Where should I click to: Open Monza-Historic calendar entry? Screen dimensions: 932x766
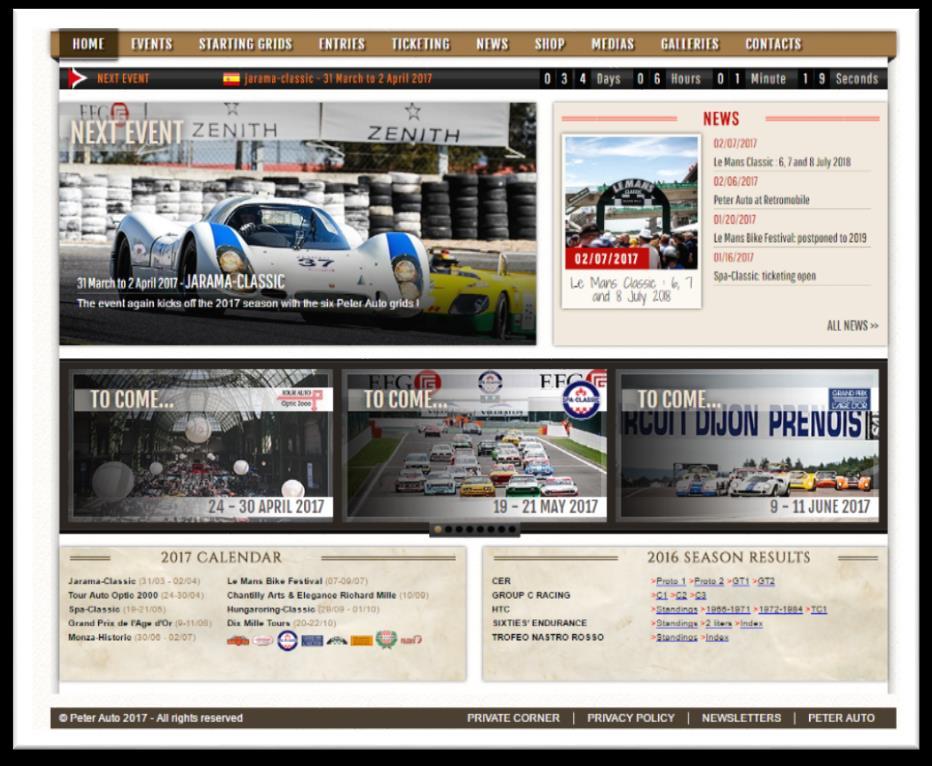pyautogui.click(x=100, y=637)
